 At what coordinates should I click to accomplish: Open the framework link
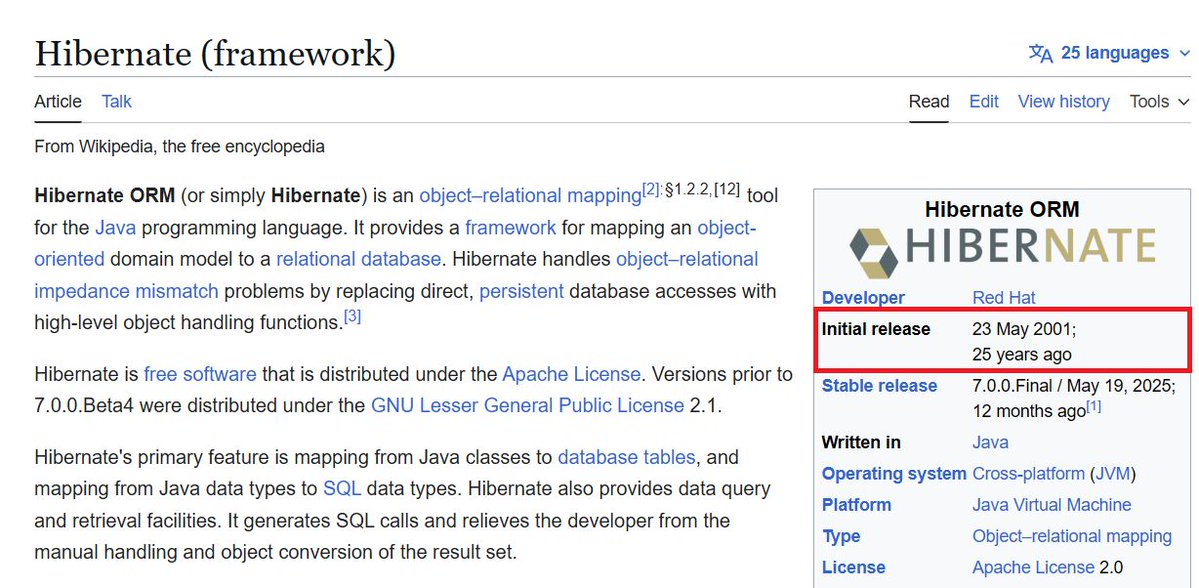coord(510,228)
